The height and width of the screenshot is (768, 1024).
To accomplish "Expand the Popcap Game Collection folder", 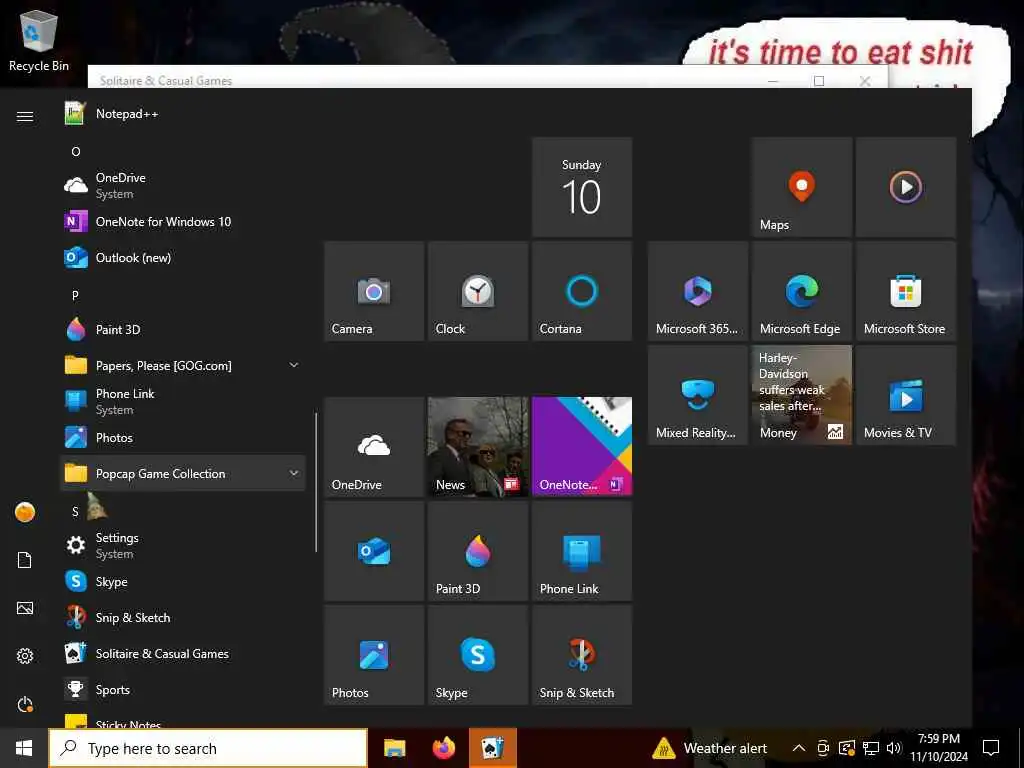I will 183,473.
